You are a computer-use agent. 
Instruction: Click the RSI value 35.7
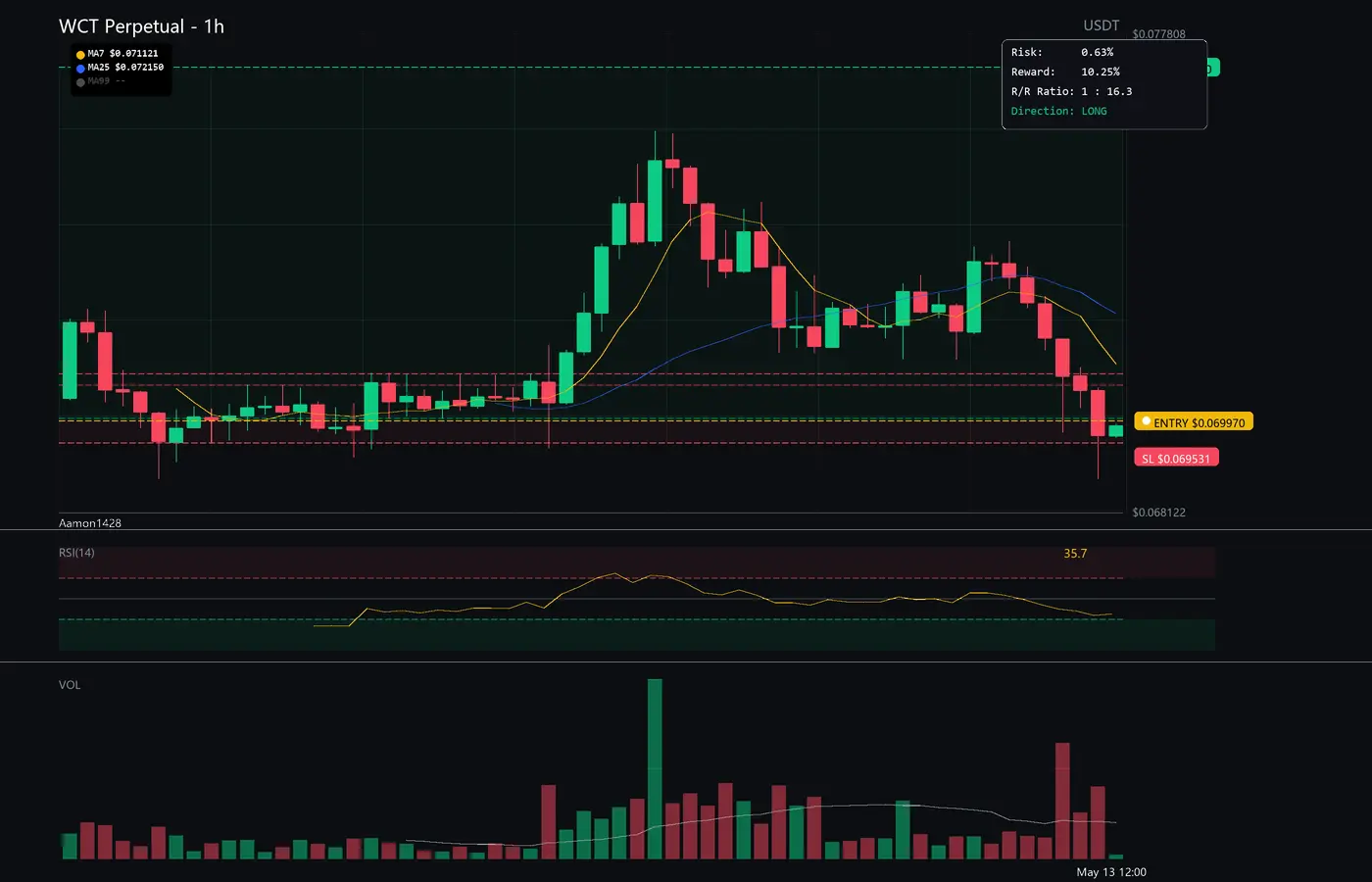point(1075,554)
